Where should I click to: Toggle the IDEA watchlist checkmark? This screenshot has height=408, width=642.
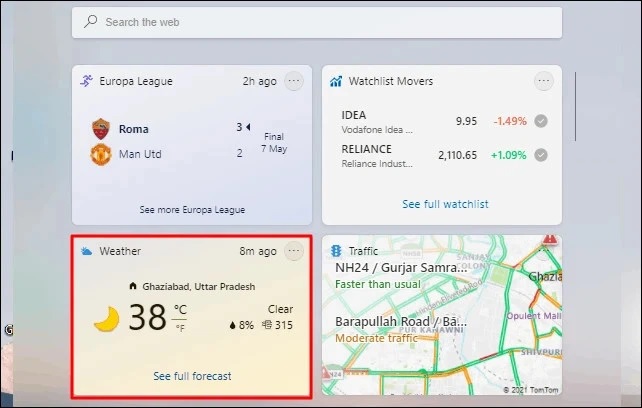(541, 121)
